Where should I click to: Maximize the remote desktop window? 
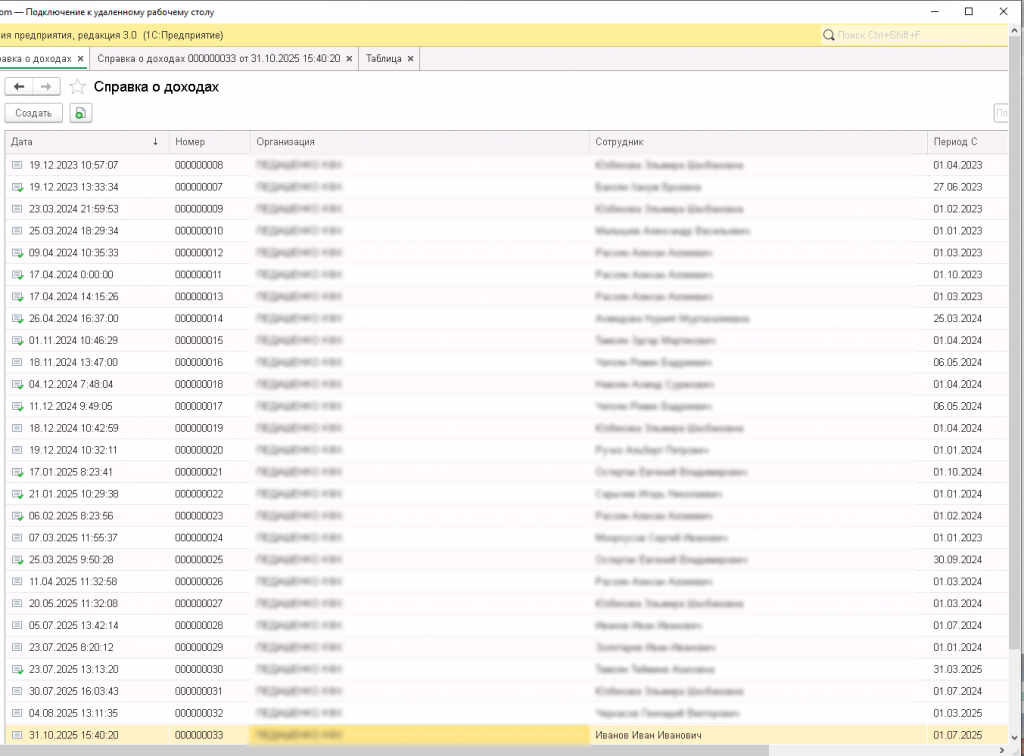pos(968,12)
